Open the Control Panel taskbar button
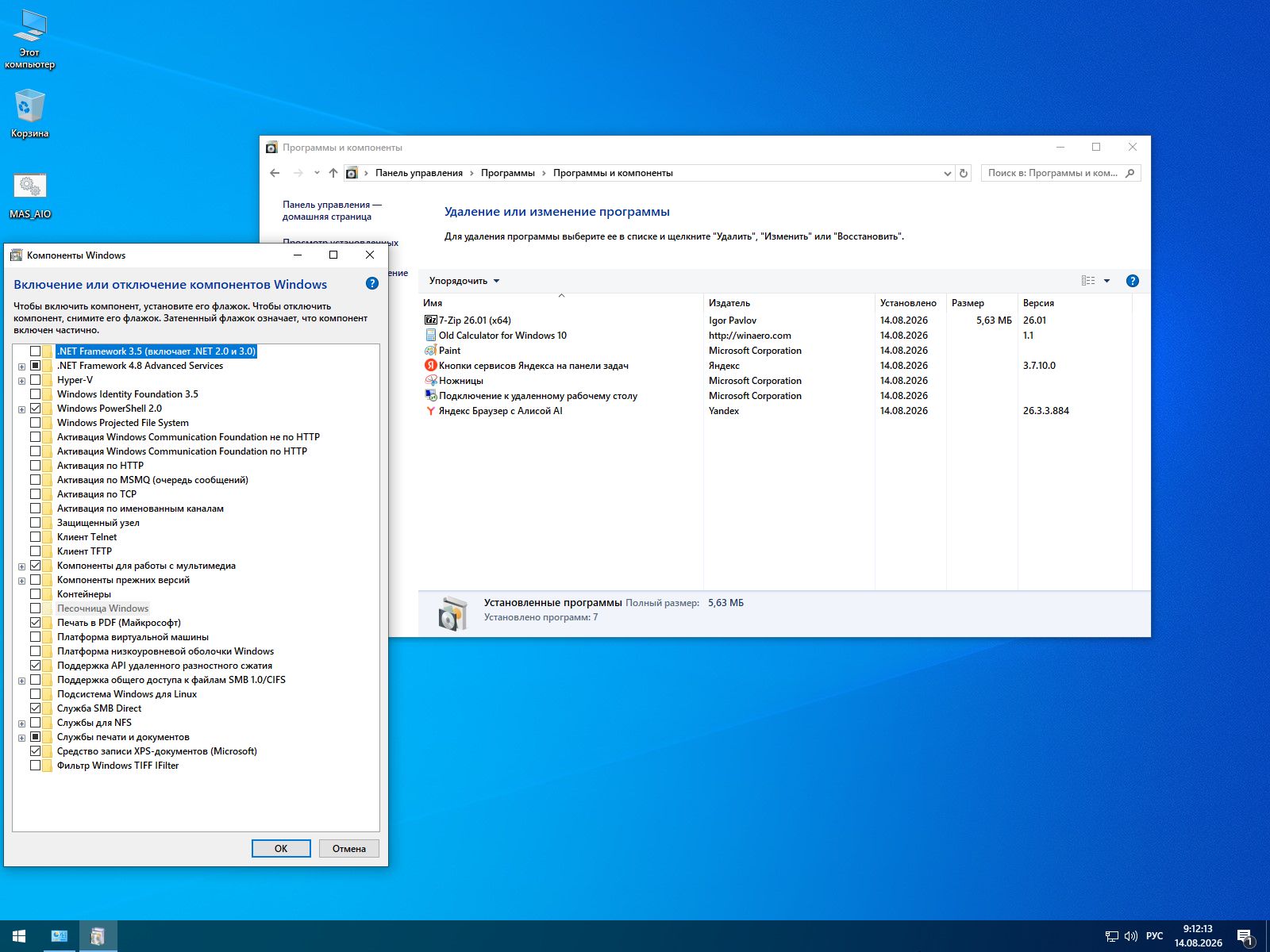The image size is (1270, 952). coord(59,936)
